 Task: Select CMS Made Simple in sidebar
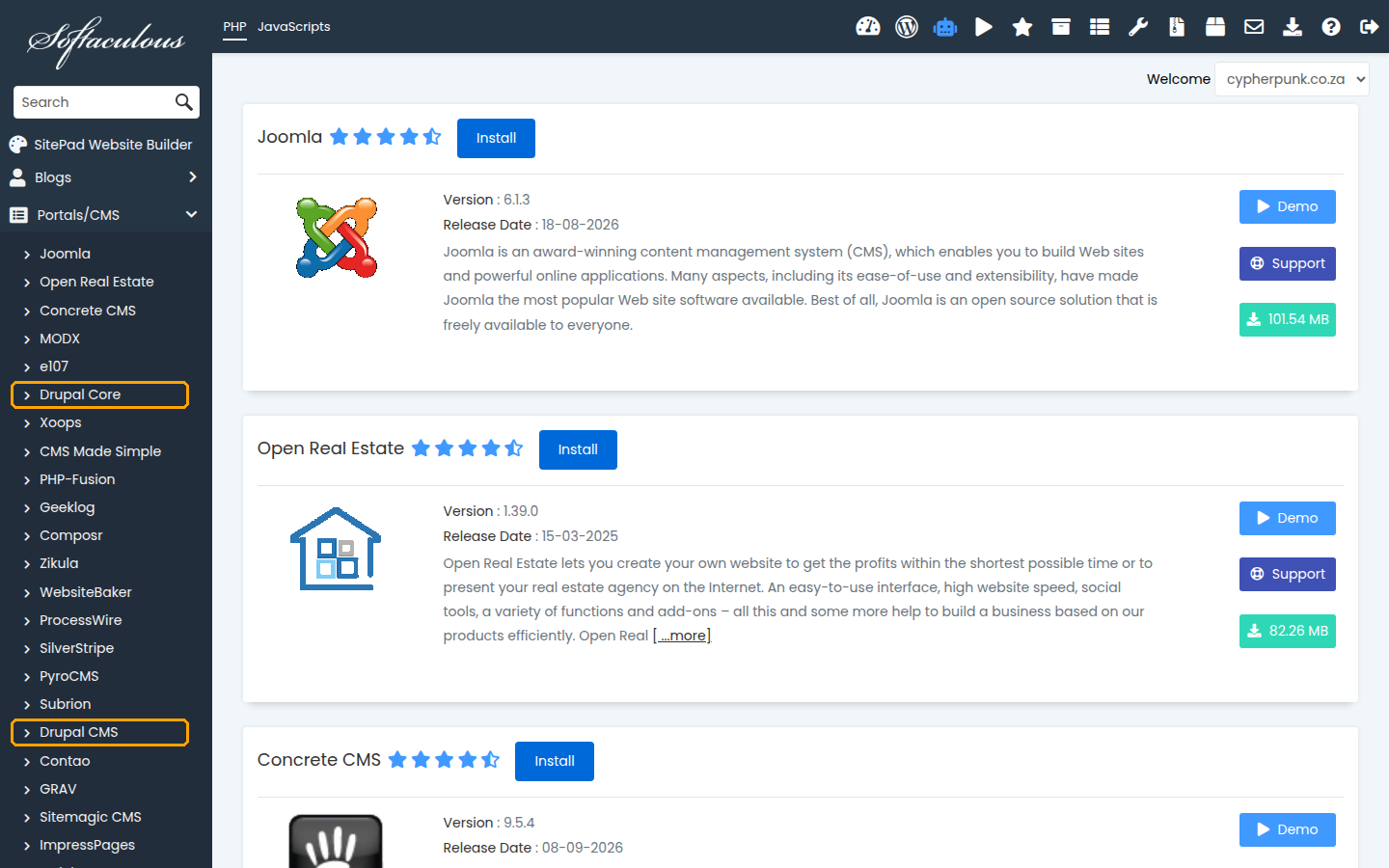click(100, 451)
